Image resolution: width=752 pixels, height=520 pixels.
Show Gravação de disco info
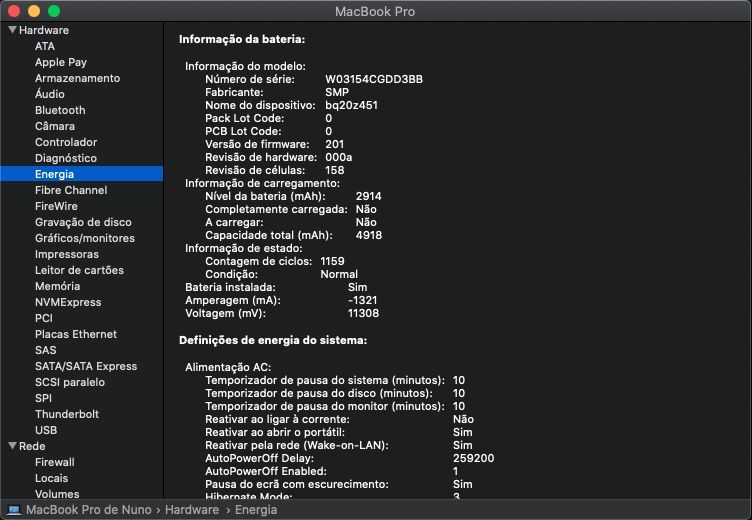[83, 222]
